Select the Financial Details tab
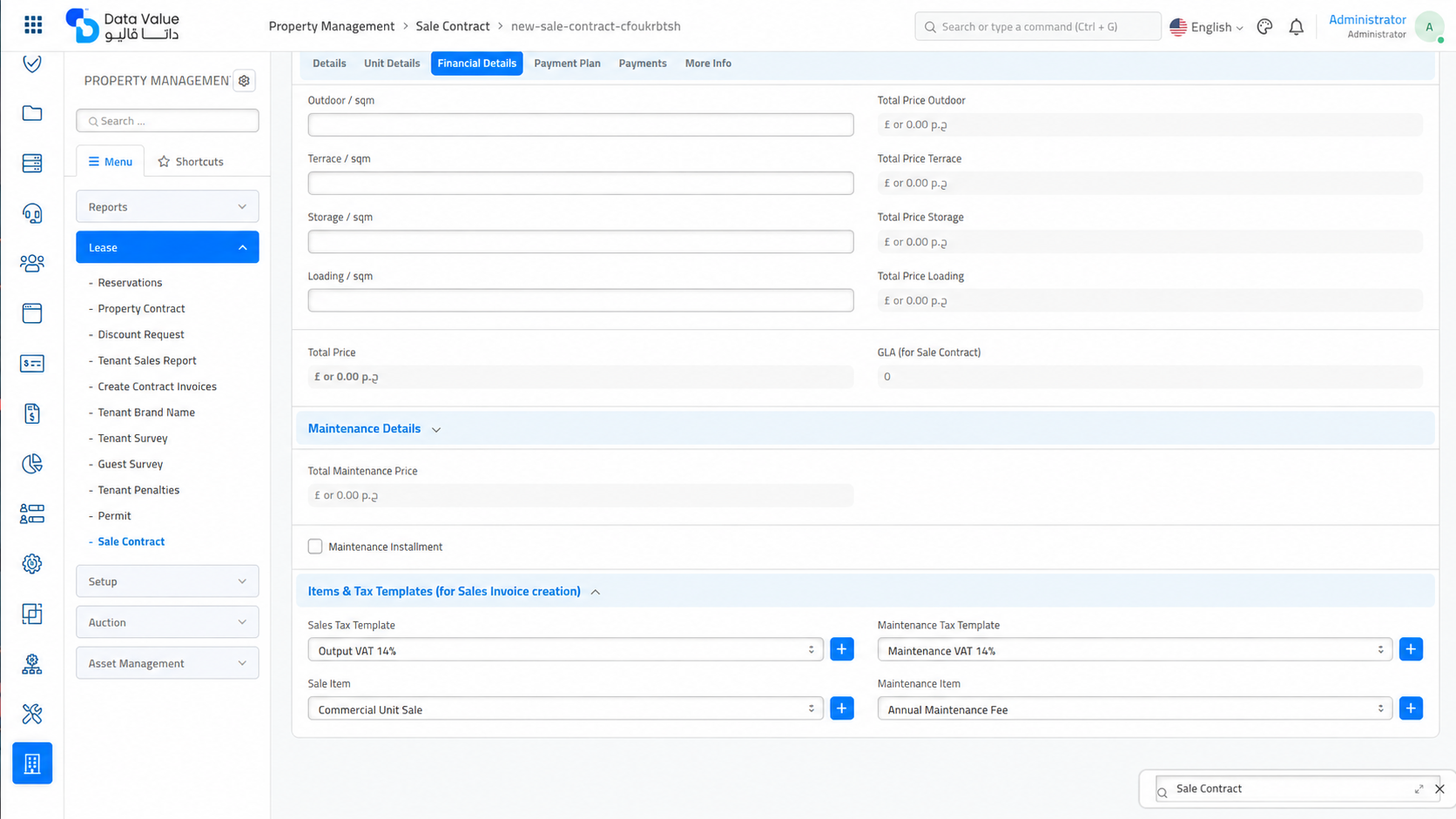Viewport: 1456px width, 819px height. (x=476, y=64)
